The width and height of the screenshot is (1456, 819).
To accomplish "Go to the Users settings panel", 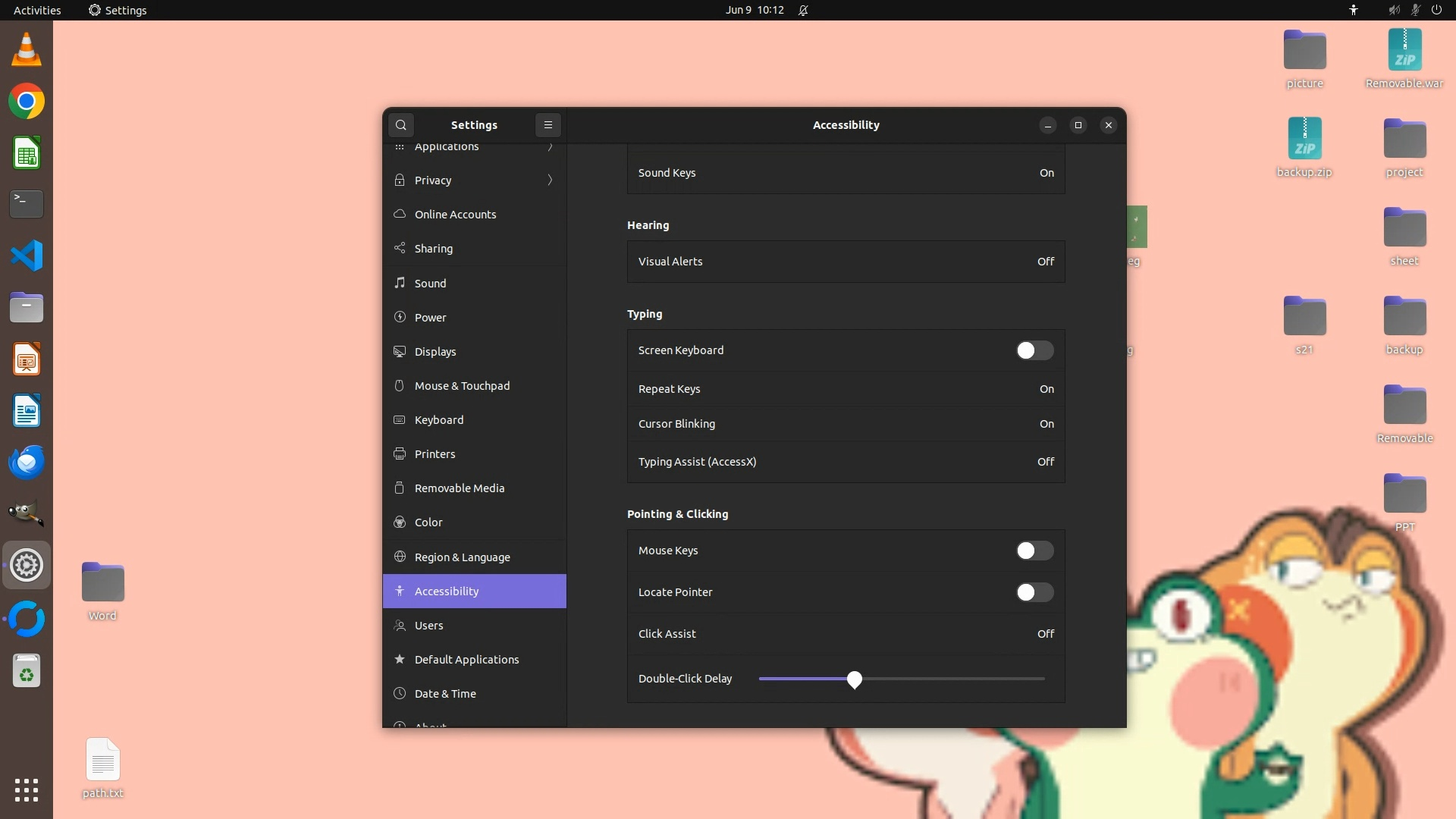I will (x=429, y=625).
